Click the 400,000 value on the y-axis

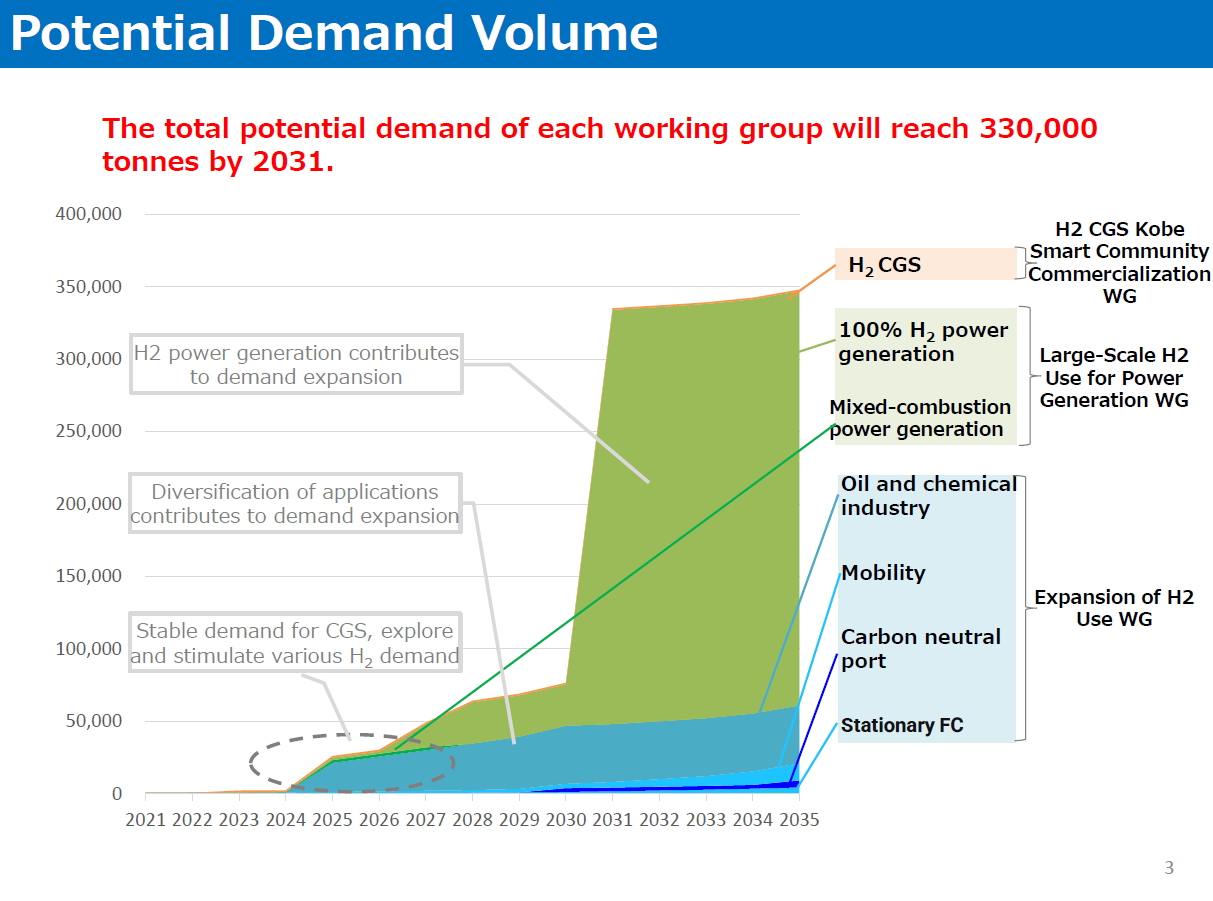[90, 214]
